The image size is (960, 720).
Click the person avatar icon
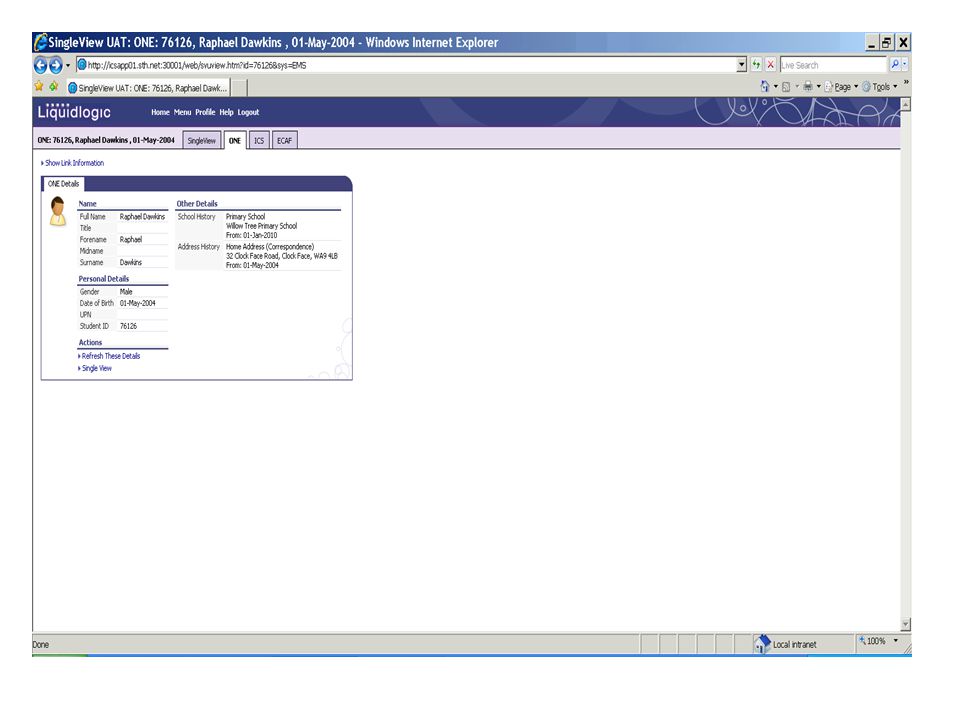pos(58,211)
